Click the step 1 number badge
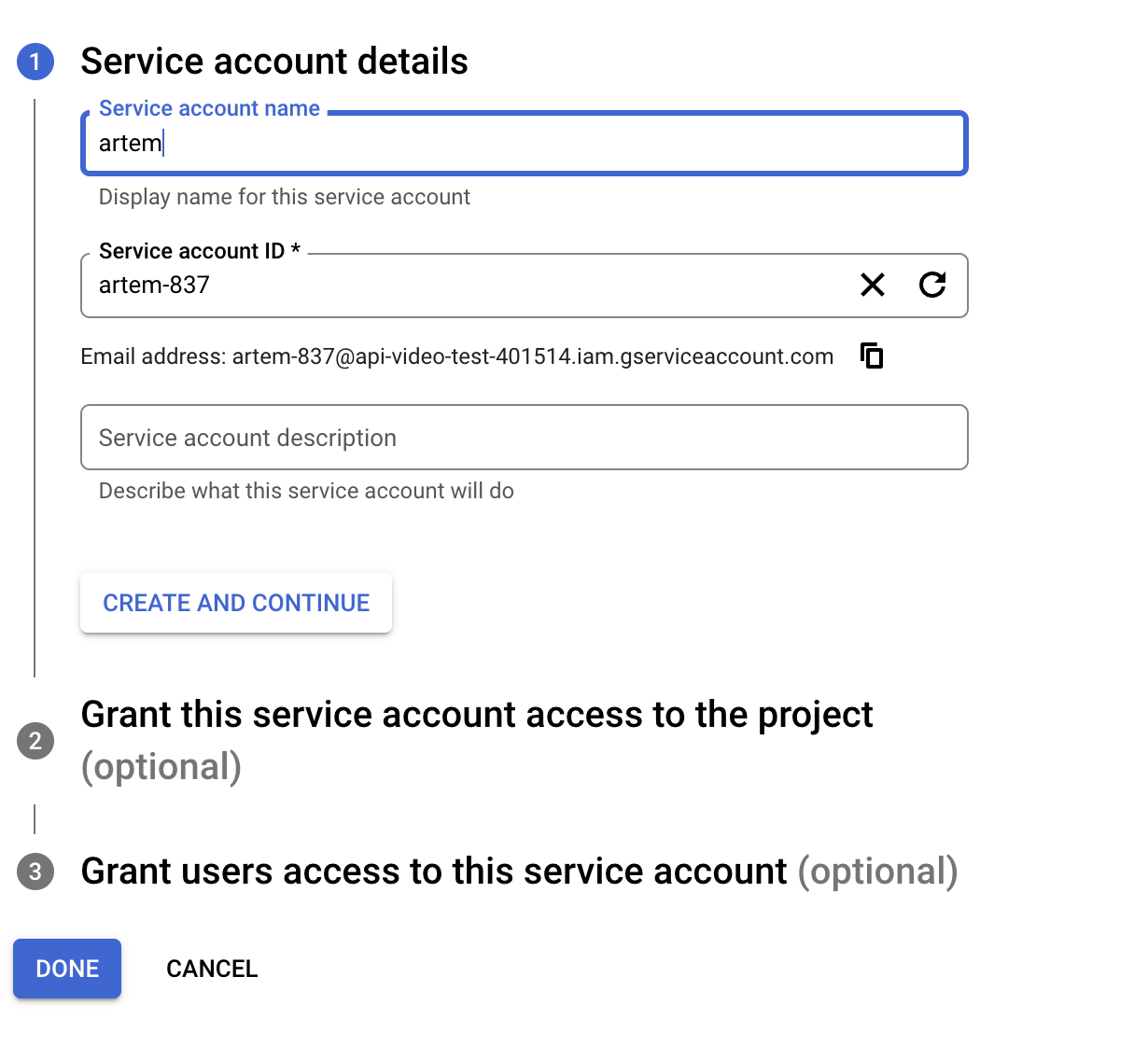Image resolution: width=1148 pixels, height=1060 pixels. [35, 62]
